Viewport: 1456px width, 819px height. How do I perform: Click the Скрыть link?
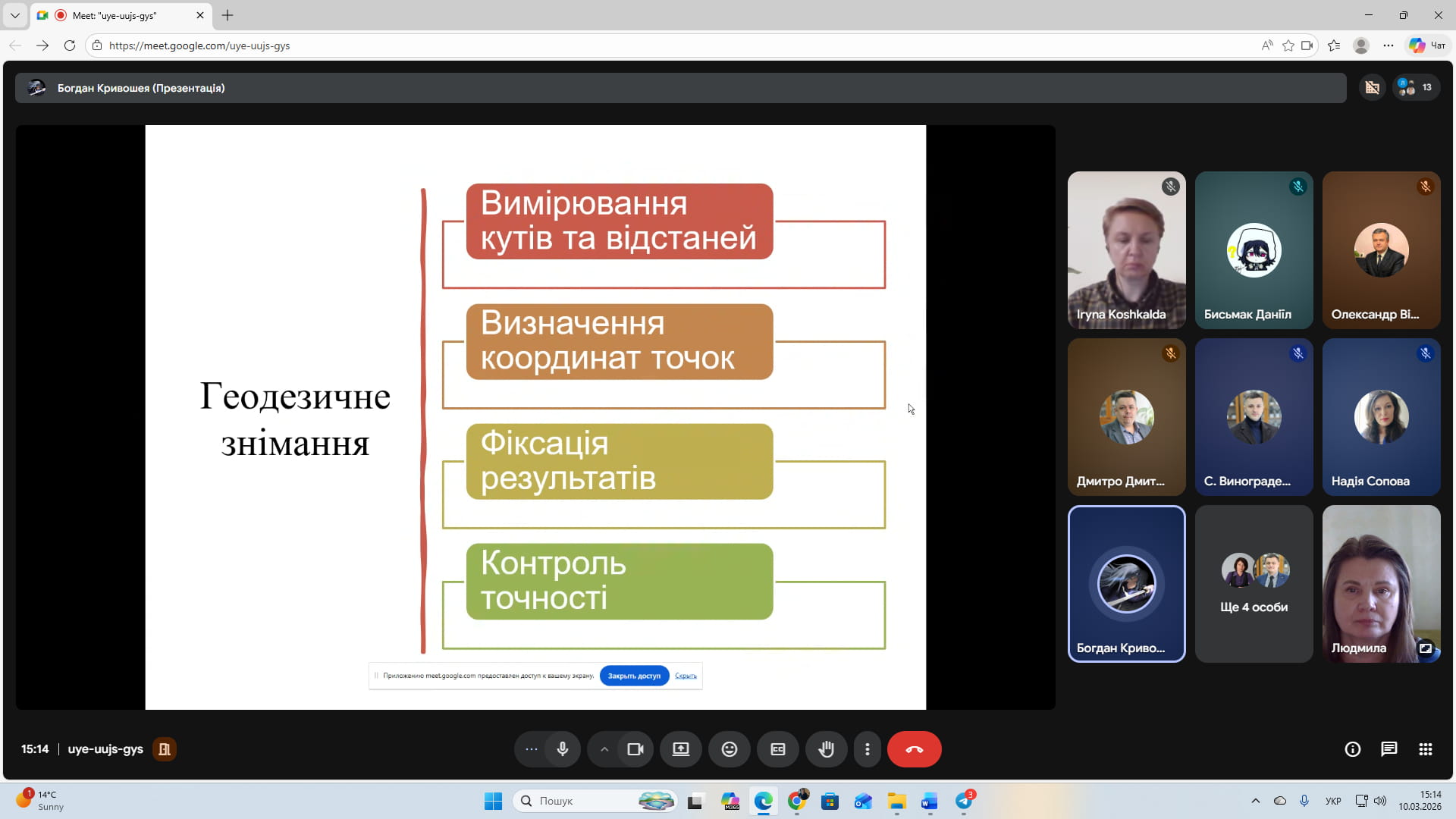(686, 676)
